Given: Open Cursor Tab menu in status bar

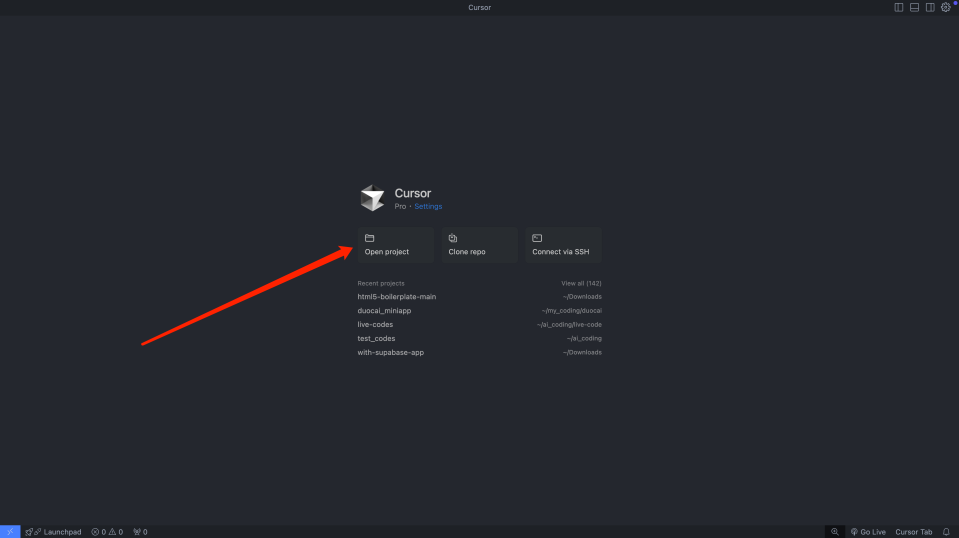Looking at the screenshot, I should pos(913,531).
